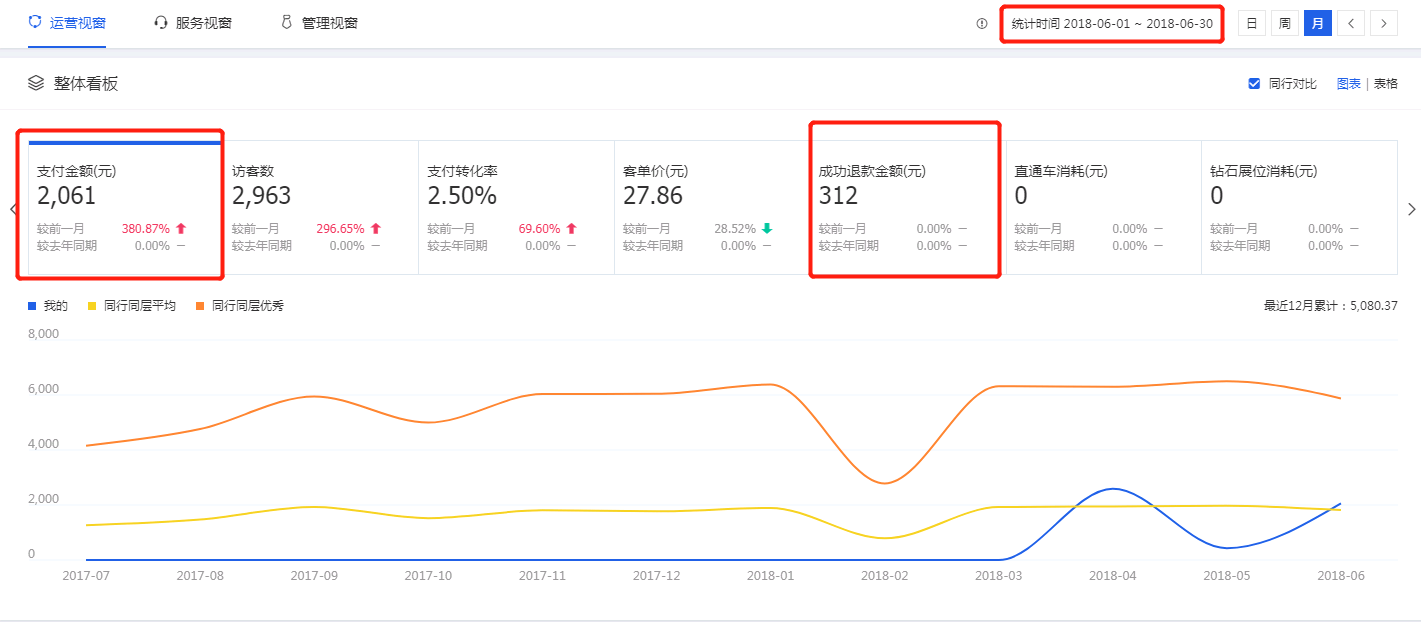Go to previous period with left chevron

pyautogui.click(x=1351, y=23)
